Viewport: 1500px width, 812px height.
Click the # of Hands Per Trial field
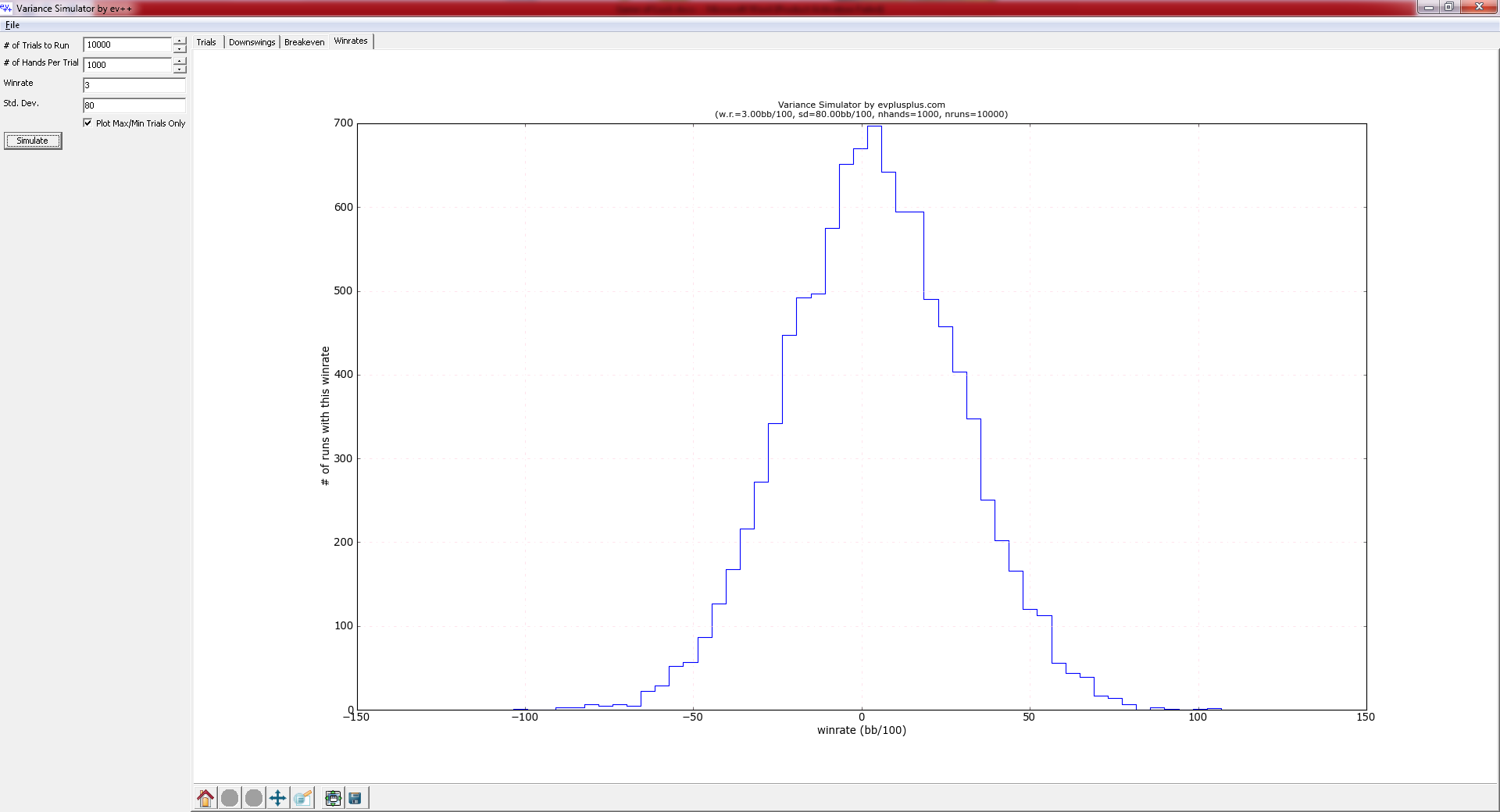click(x=128, y=65)
